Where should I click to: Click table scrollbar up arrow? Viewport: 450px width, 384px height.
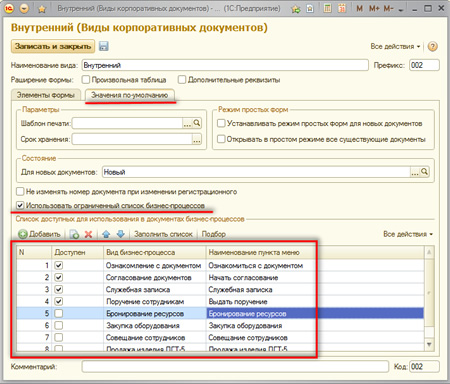(429, 252)
